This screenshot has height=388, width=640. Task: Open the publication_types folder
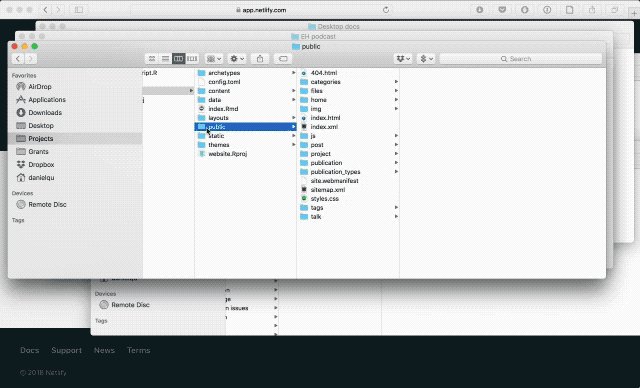(348, 172)
